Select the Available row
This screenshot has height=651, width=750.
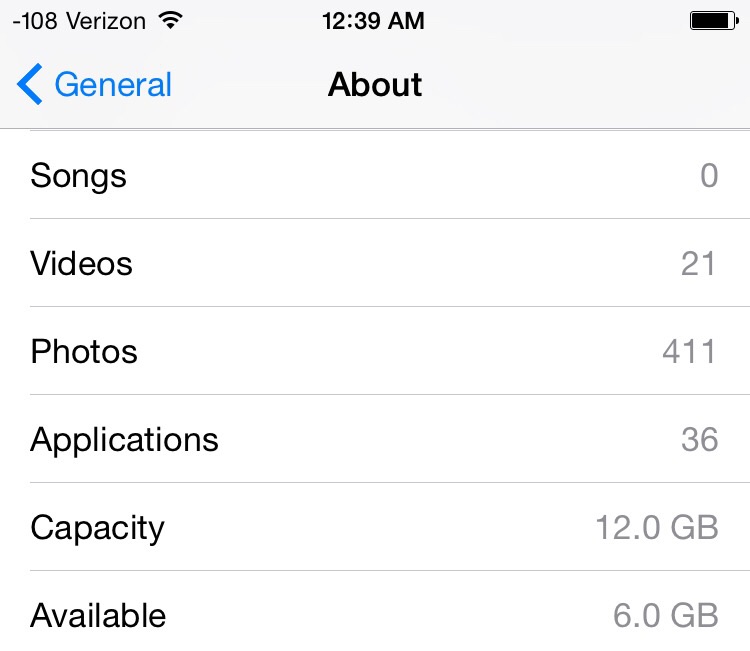[x=375, y=613]
